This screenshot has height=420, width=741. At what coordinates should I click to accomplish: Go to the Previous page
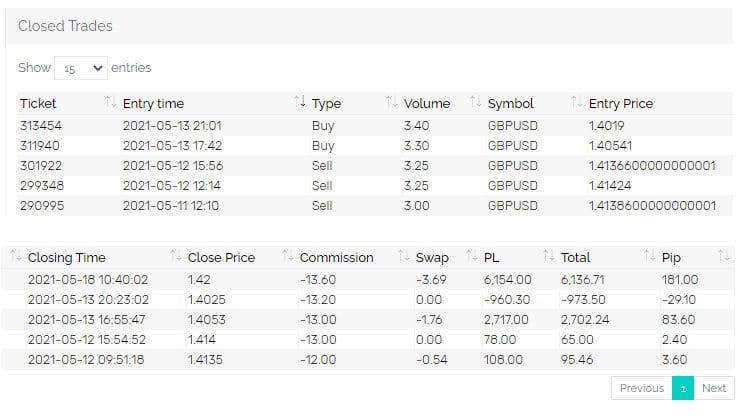coord(641,388)
